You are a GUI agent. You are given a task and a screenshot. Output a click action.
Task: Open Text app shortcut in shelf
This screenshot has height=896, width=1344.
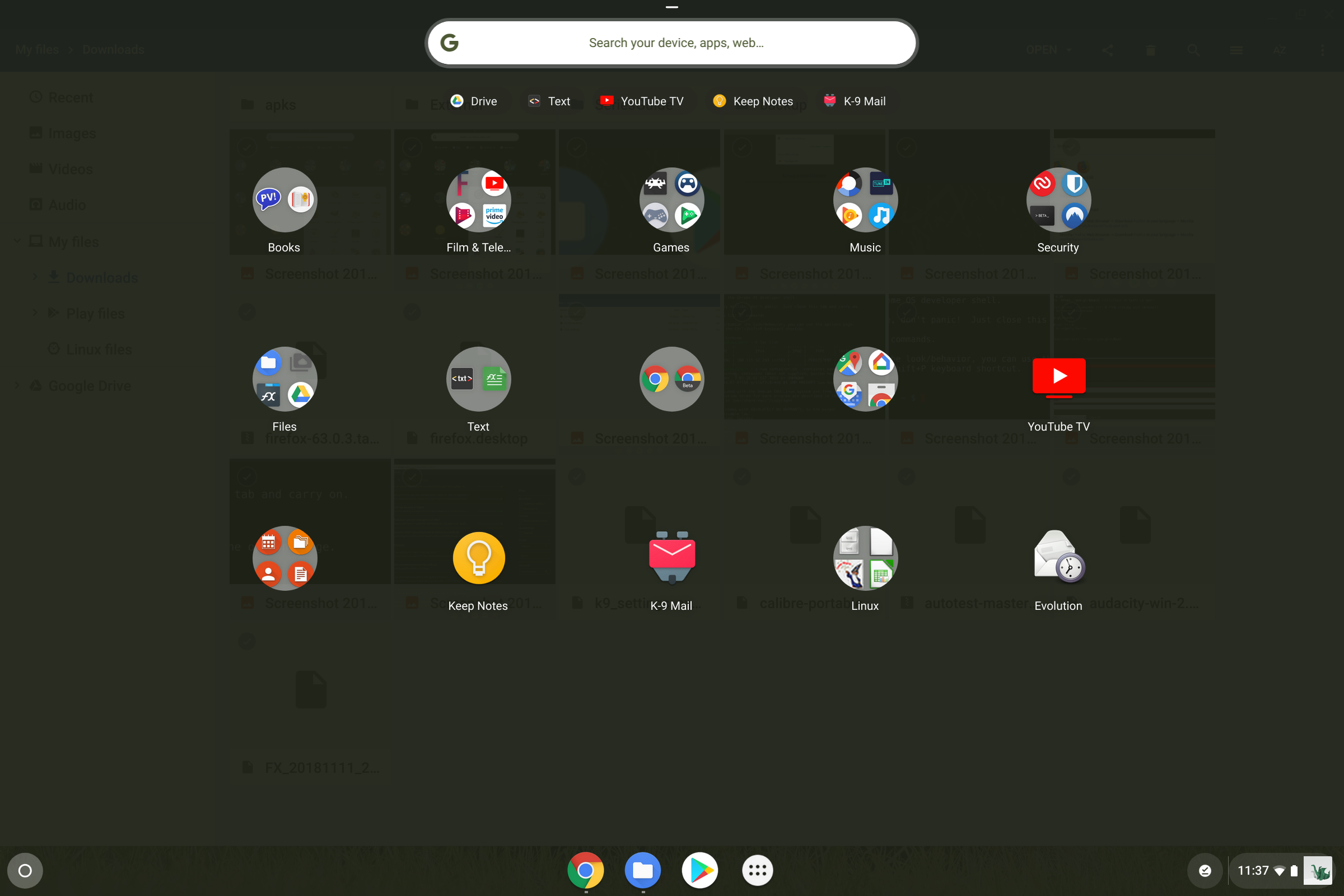click(x=548, y=101)
